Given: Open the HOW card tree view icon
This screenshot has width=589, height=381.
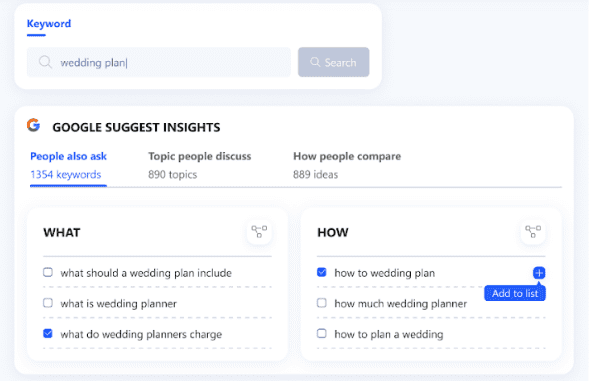Looking at the screenshot, I should [x=533, y=231].
